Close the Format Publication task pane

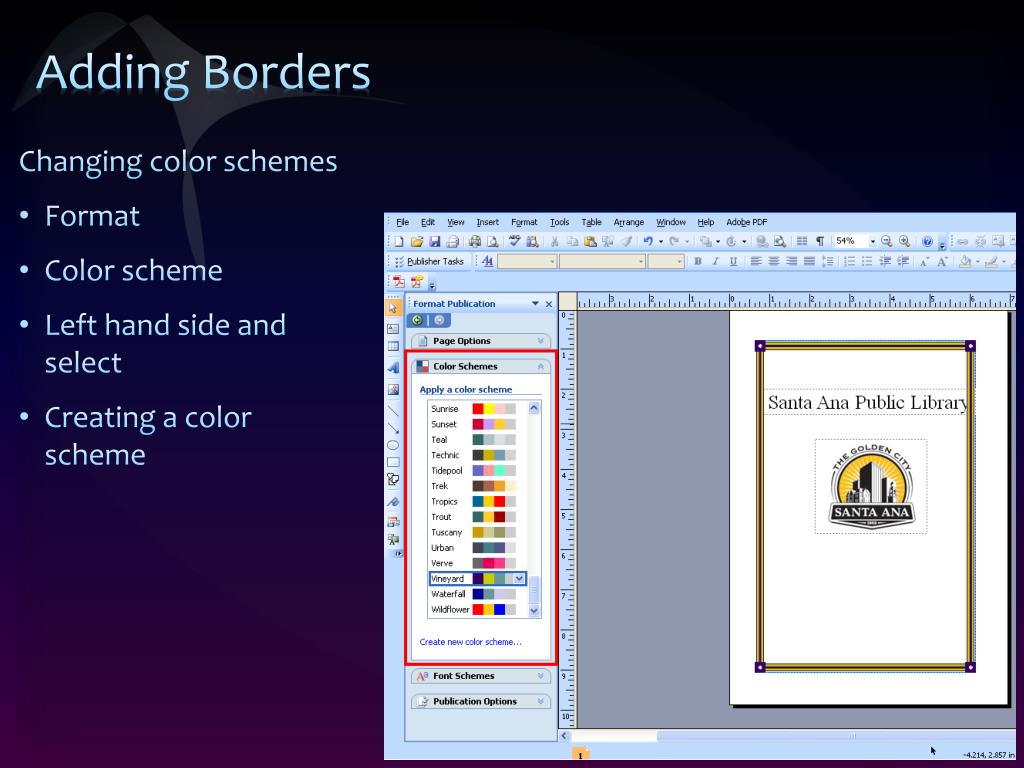(x=549, y=304)
